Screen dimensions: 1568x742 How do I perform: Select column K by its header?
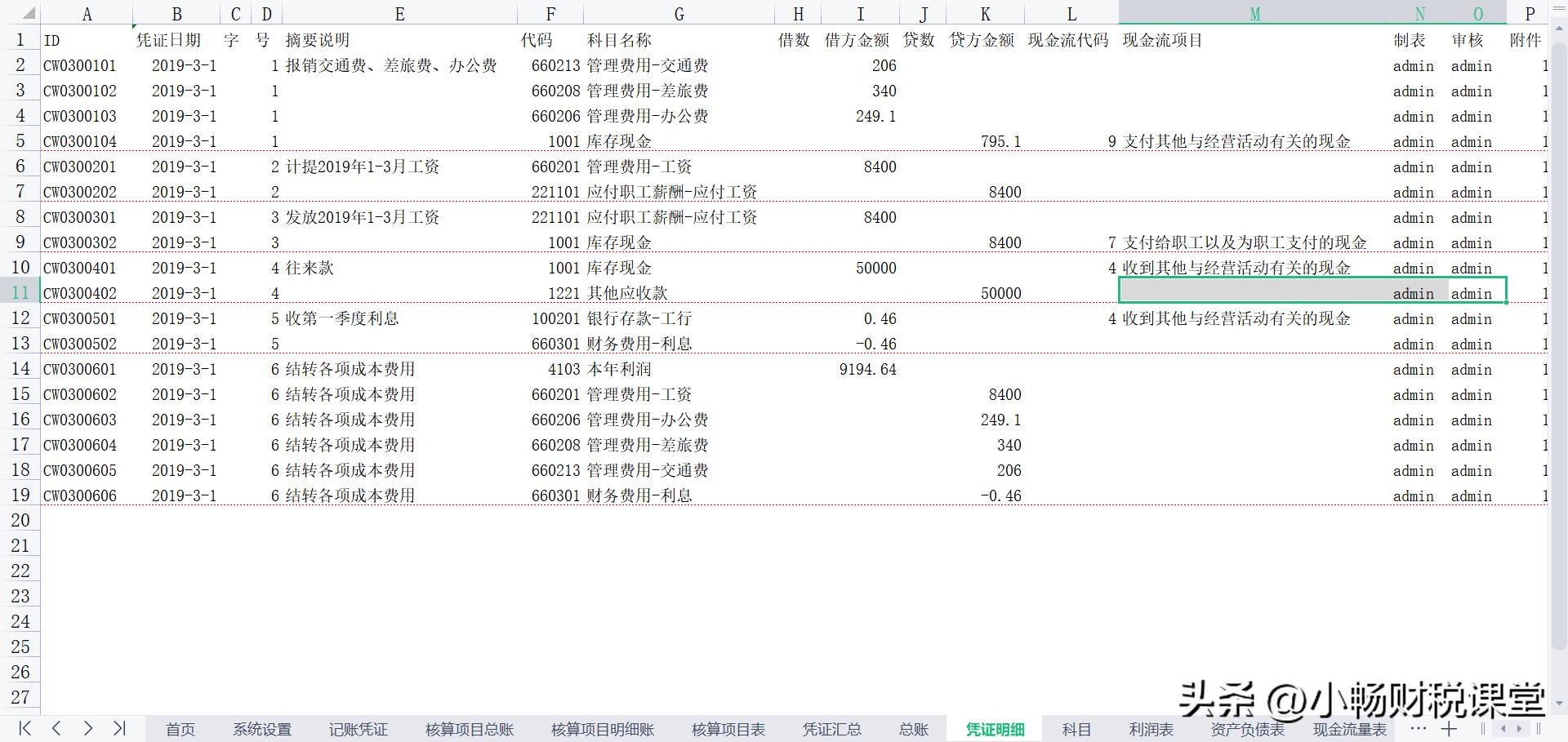click(x=984, y=13)
